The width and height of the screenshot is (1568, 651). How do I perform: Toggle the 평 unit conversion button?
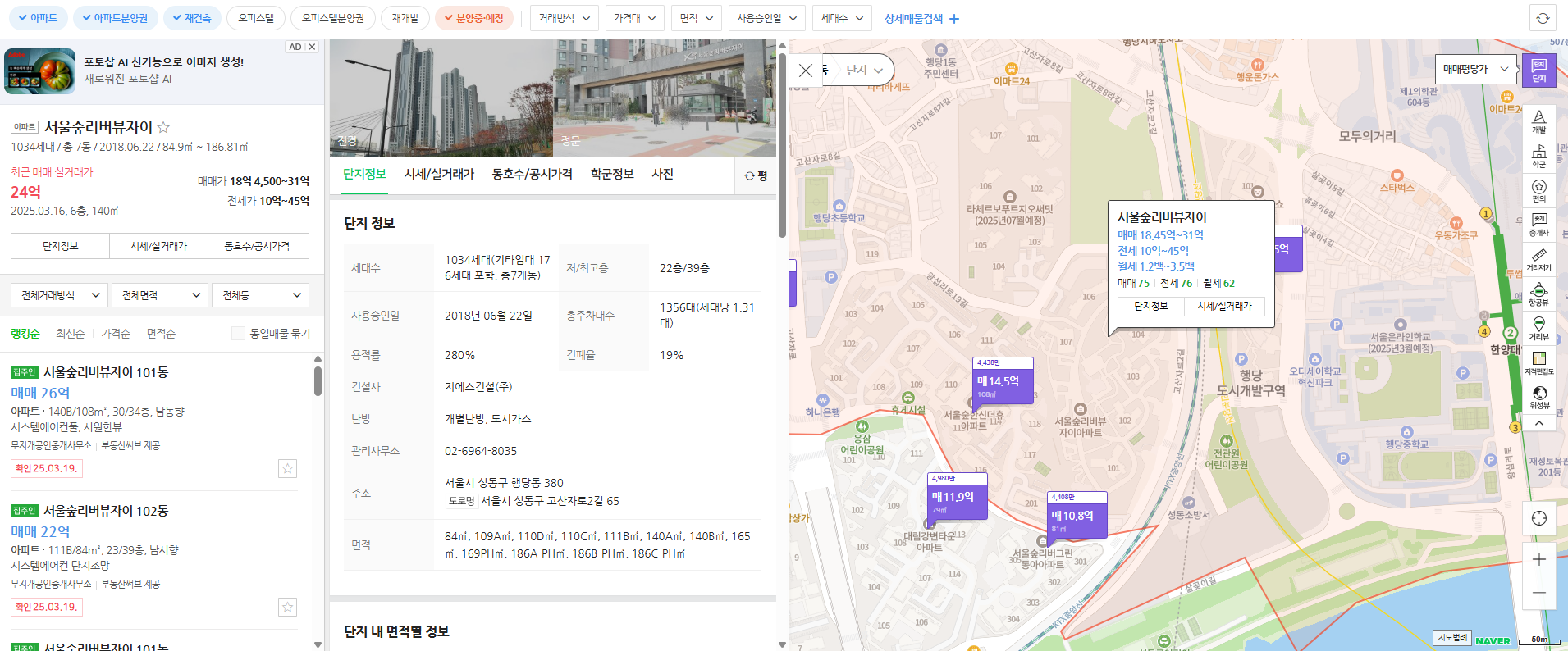coord(756,175)
